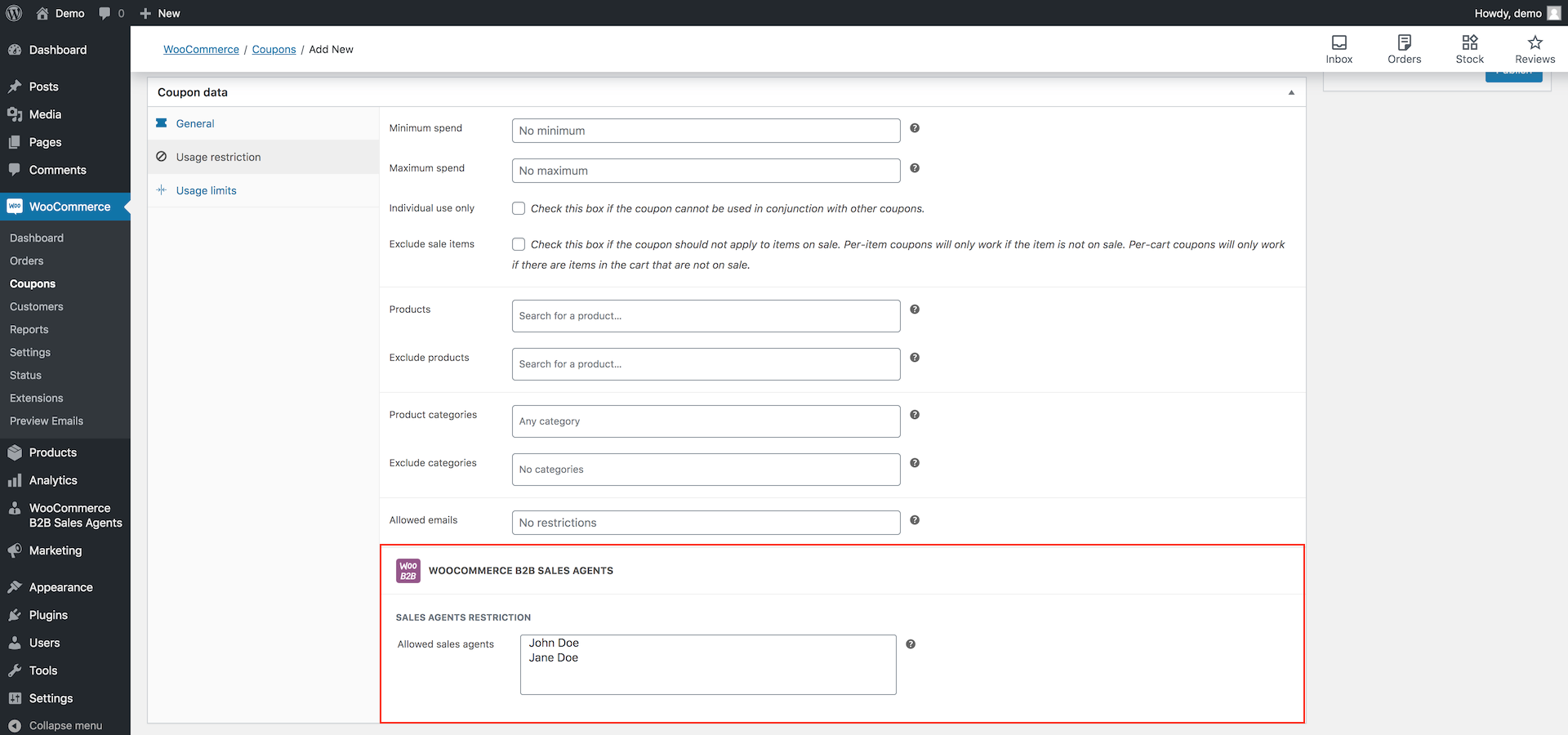Screen dimensions: 1568x735
Task: Open the Inbox panel icon
Action: [x=1339, y=42]
